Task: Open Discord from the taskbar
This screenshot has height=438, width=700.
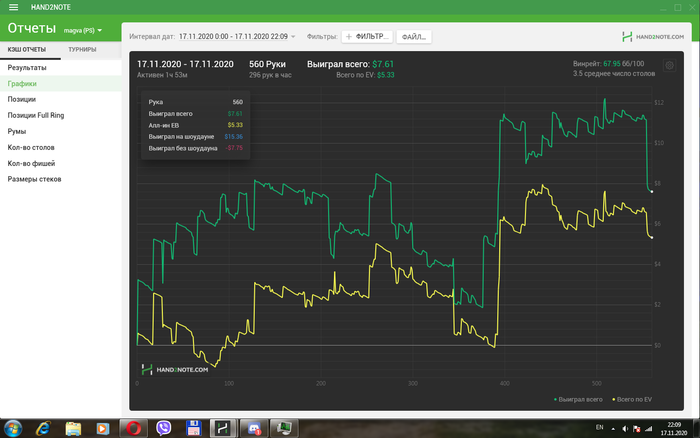Action: coord(254,429)
